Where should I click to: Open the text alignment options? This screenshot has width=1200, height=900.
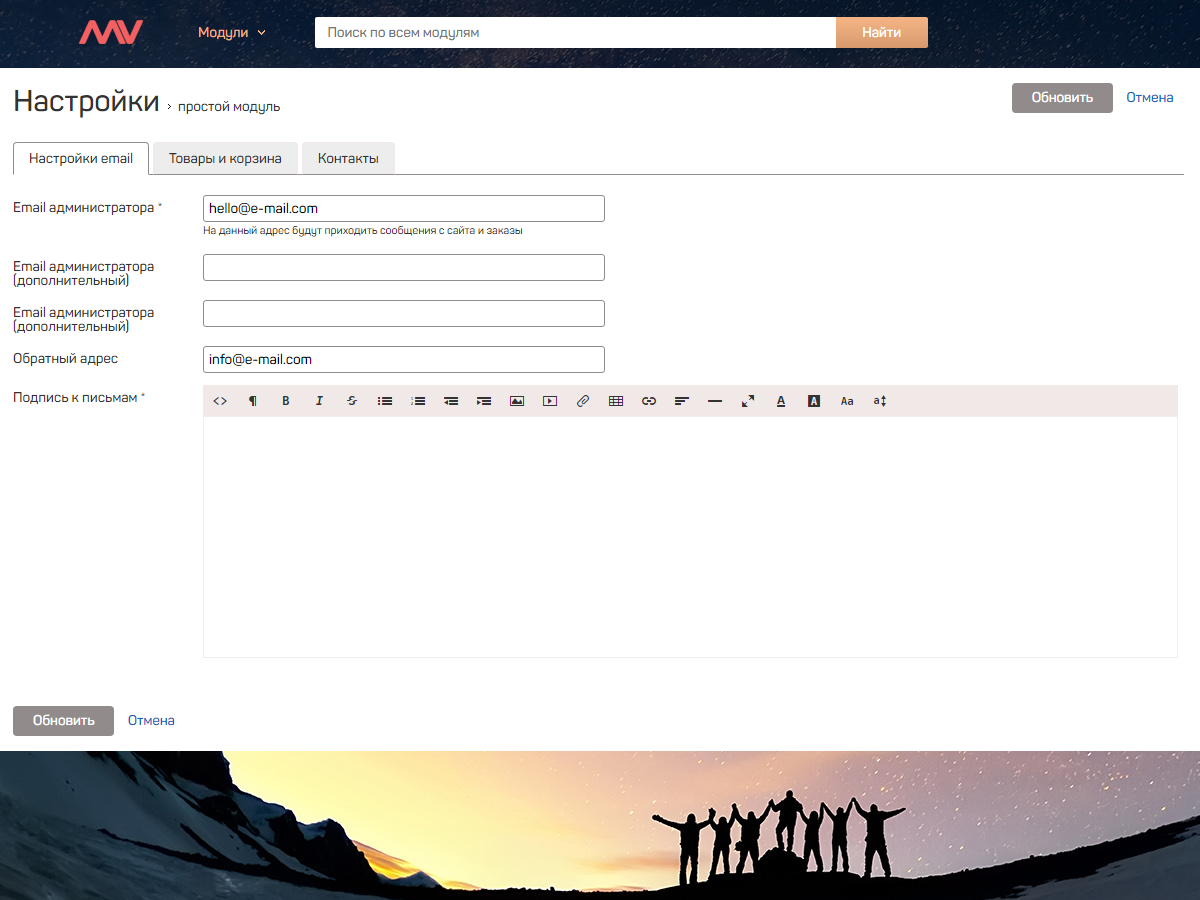[682, 401]
